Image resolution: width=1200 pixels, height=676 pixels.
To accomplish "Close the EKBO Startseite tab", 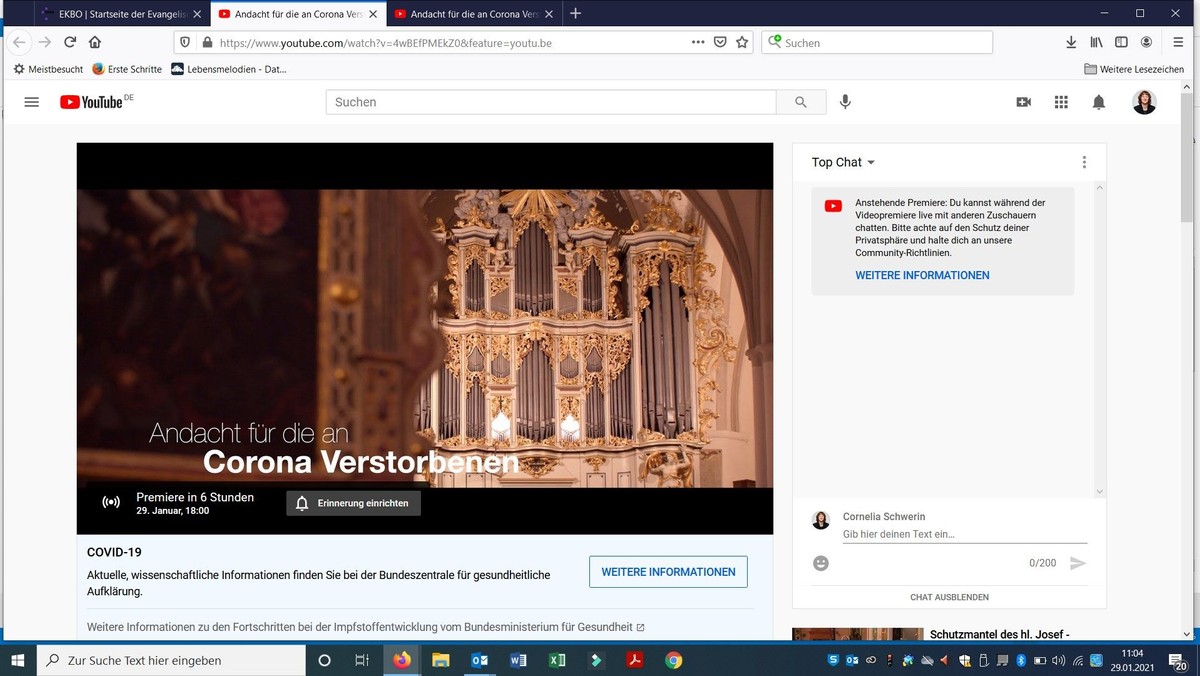I will point(198,14).
